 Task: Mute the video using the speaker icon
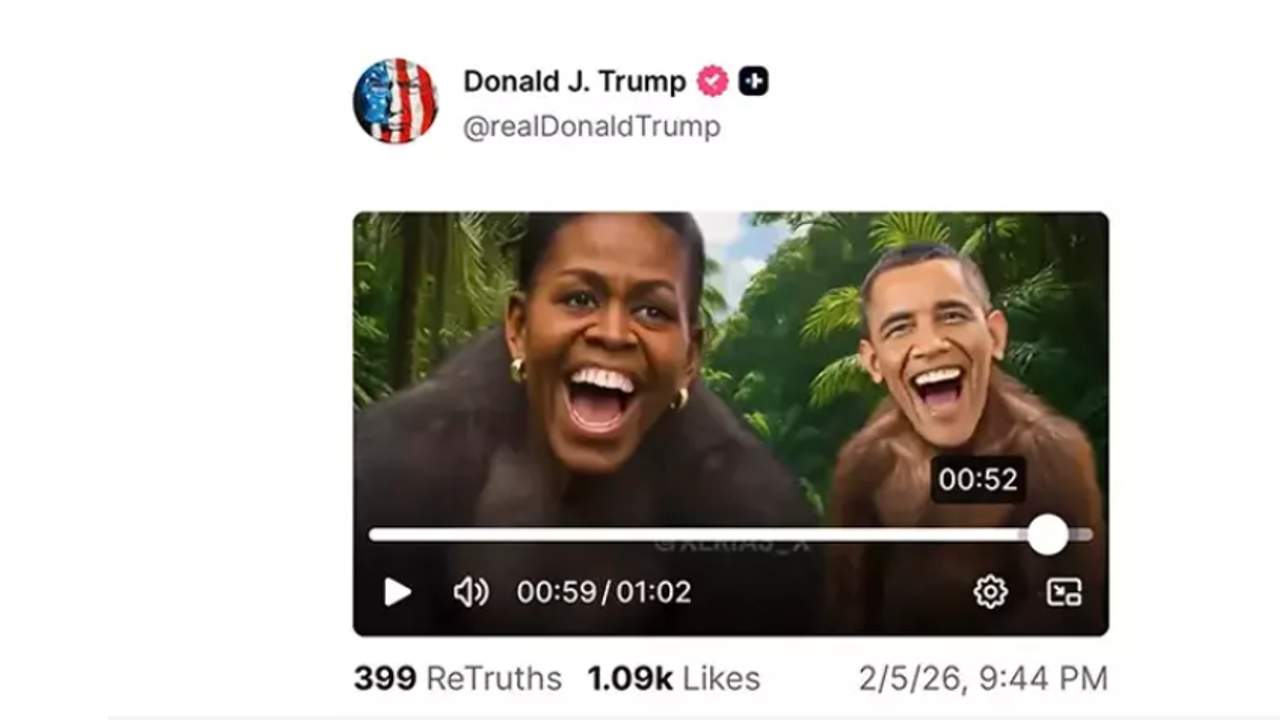click(470, 592)
